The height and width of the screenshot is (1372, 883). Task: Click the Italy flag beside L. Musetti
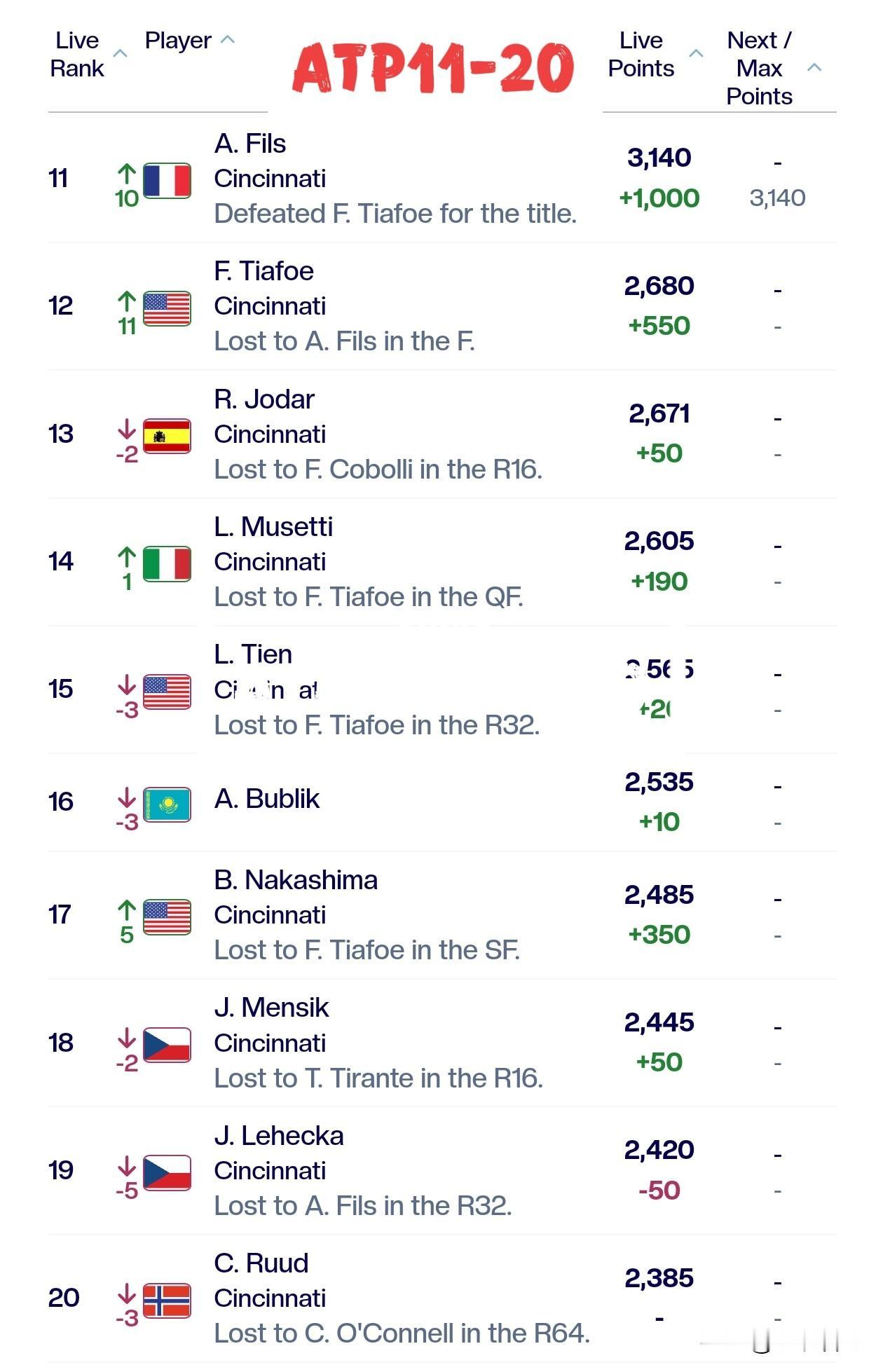tap(167, 563)
